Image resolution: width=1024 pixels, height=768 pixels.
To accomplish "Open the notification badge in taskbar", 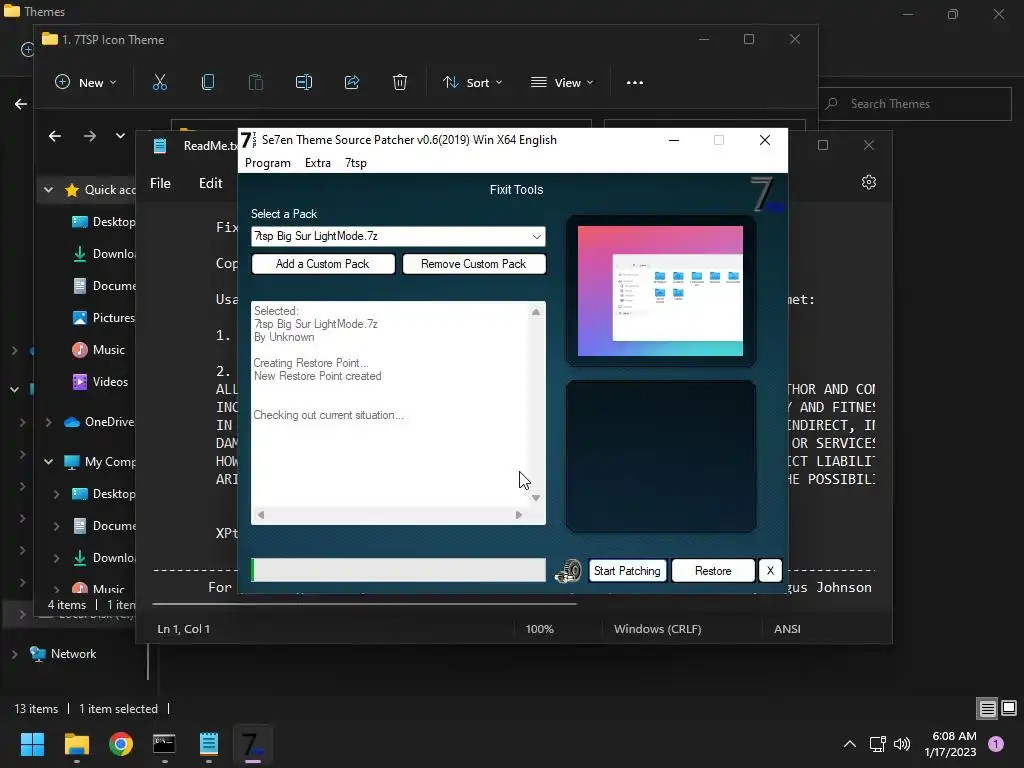I will click(996, 744).
